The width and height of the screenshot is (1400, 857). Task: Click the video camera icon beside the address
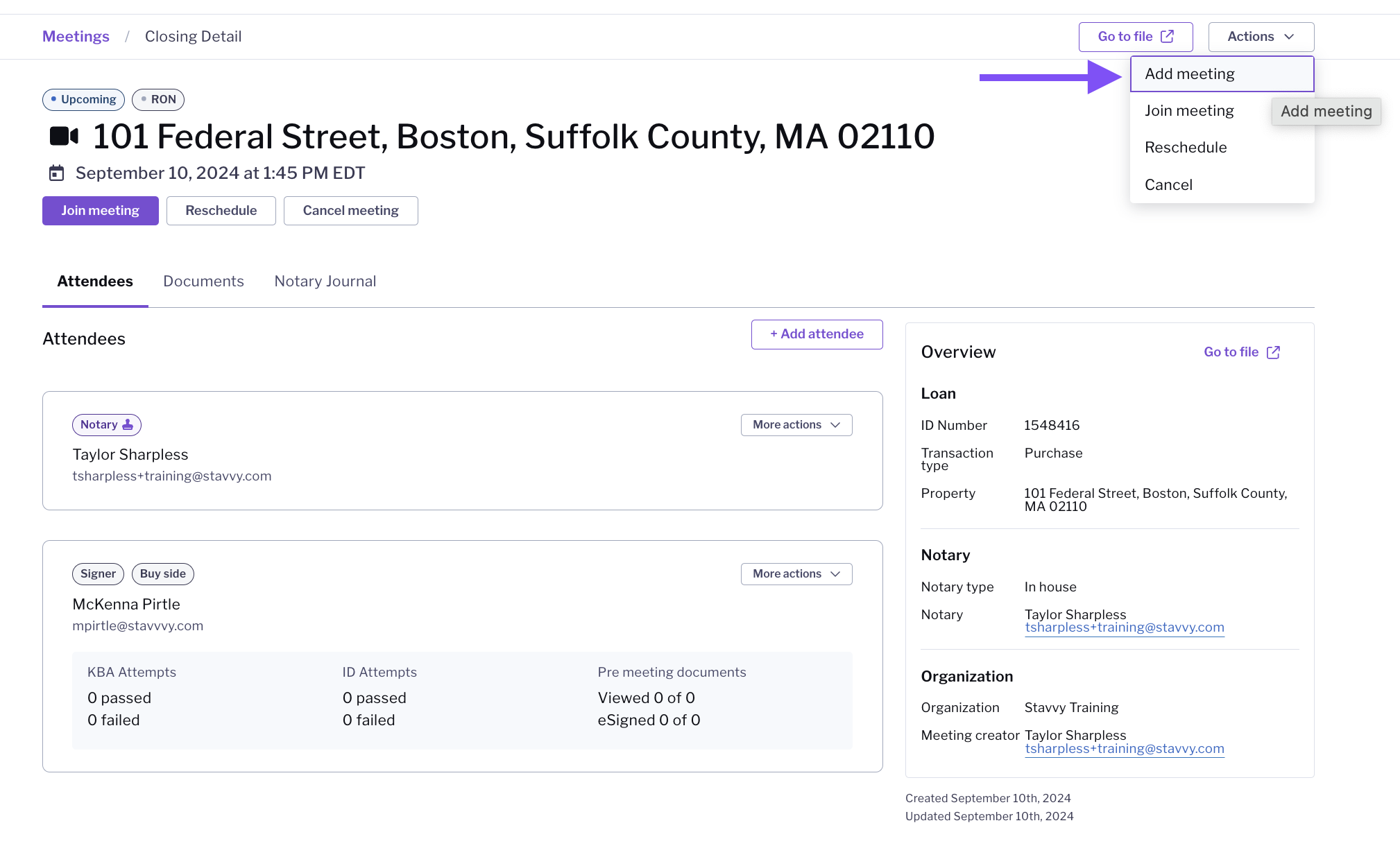pyautogui.click(x=64, y=136)
